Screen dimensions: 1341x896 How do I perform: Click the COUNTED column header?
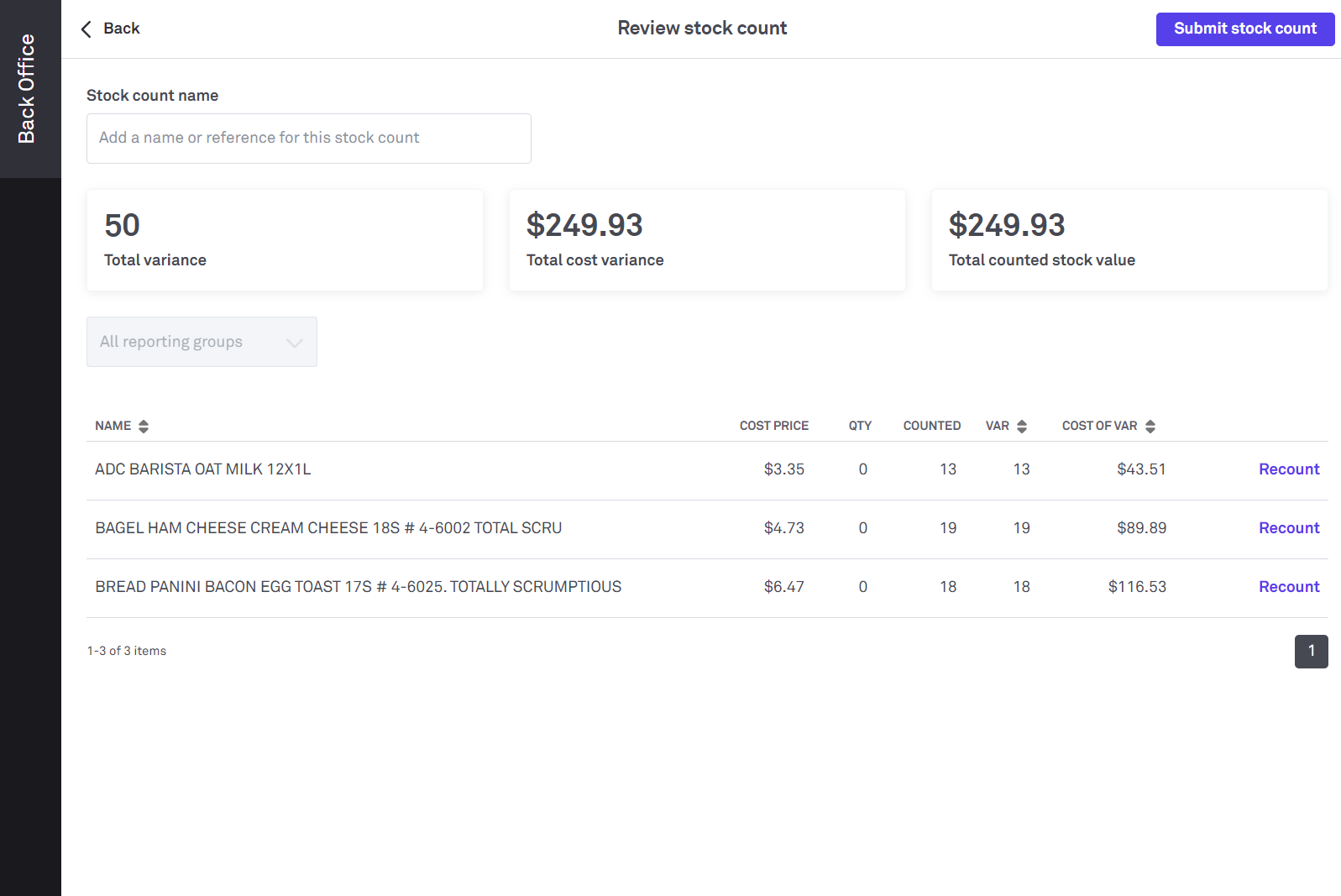931,426
